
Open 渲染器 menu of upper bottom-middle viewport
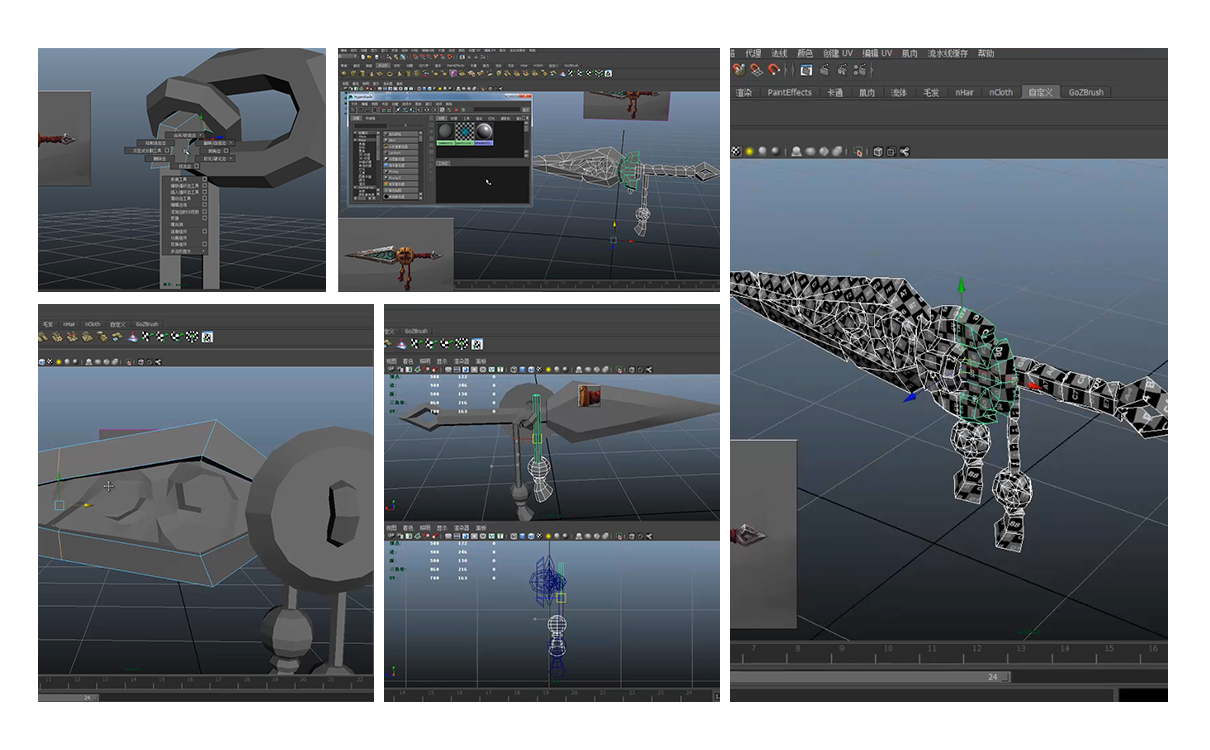coord(462,360)
